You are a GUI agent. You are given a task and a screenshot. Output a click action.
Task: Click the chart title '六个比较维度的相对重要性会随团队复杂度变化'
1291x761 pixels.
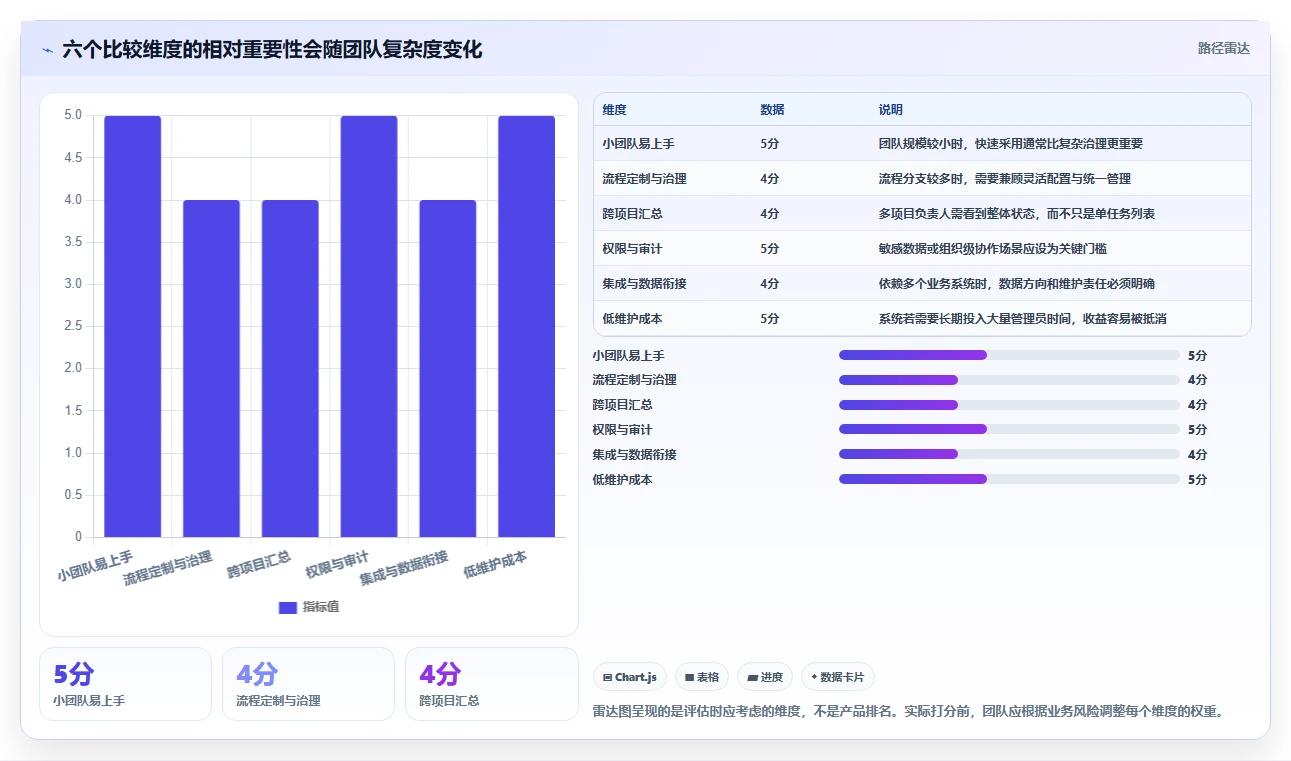272,50
